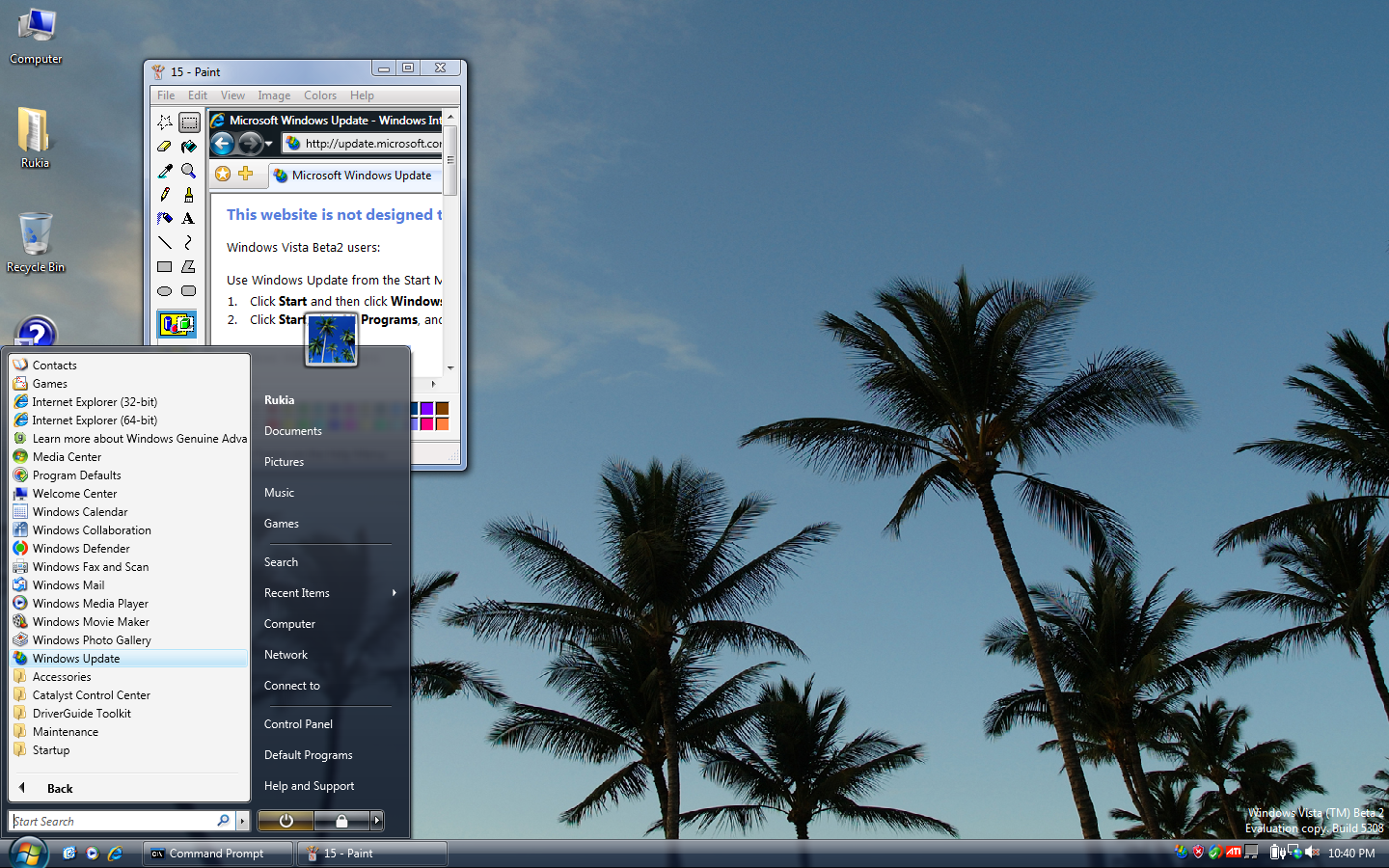Viewport: 1389px width, 868px height.
Task: Pick the Magnifier tool in Paint
Action: pos(189,171)
